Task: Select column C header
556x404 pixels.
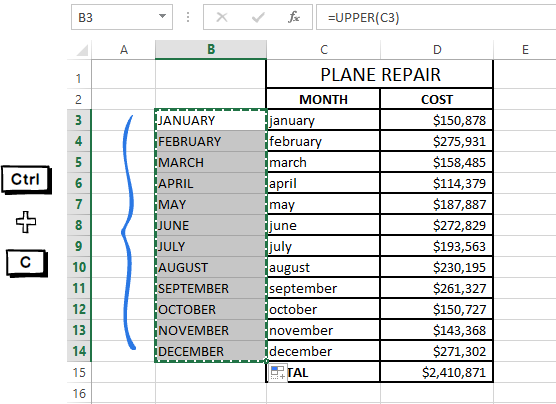Action: point(323,50)
